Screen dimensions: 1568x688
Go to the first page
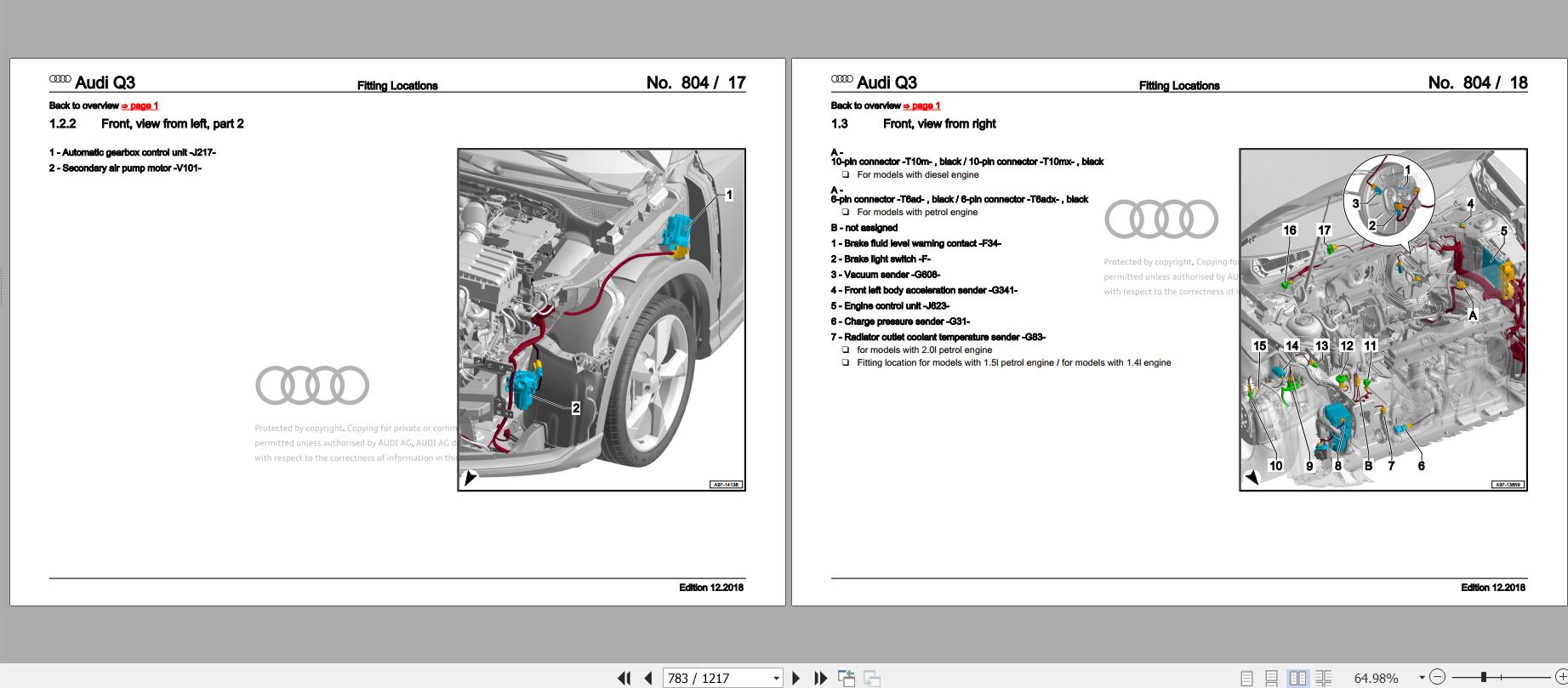624,678
